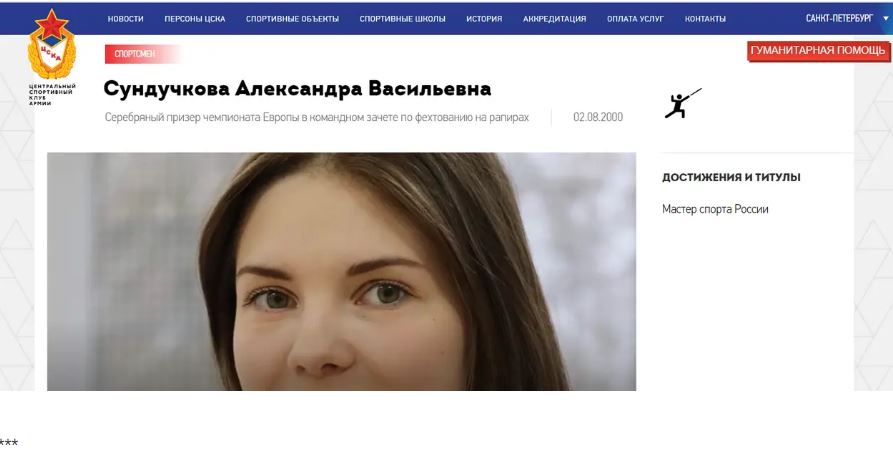Click the CSKA star emblem logo
This screenshot has height=467, width=893.
(52, 44)
